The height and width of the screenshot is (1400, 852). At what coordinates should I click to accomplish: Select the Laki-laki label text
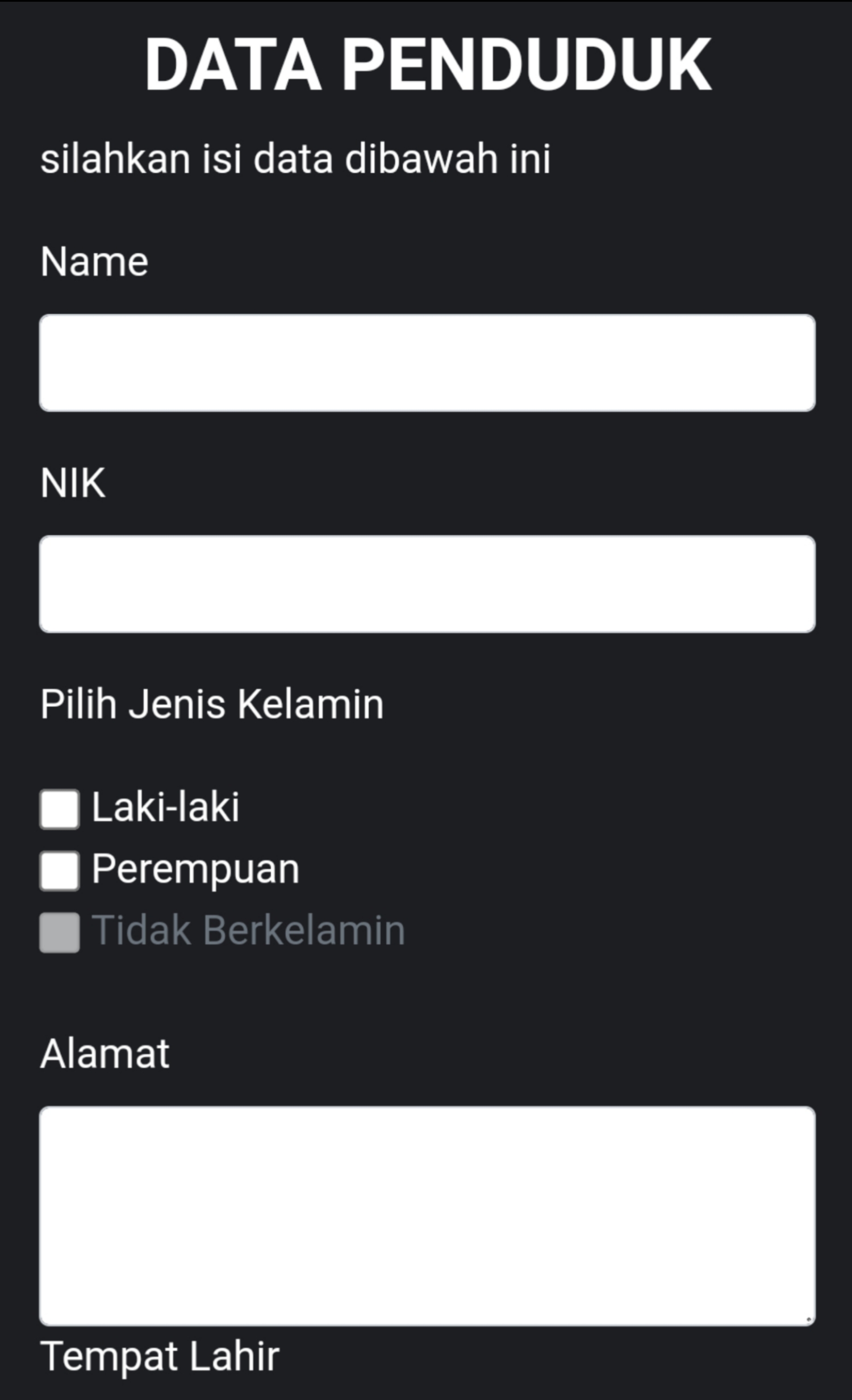[165, 807]
